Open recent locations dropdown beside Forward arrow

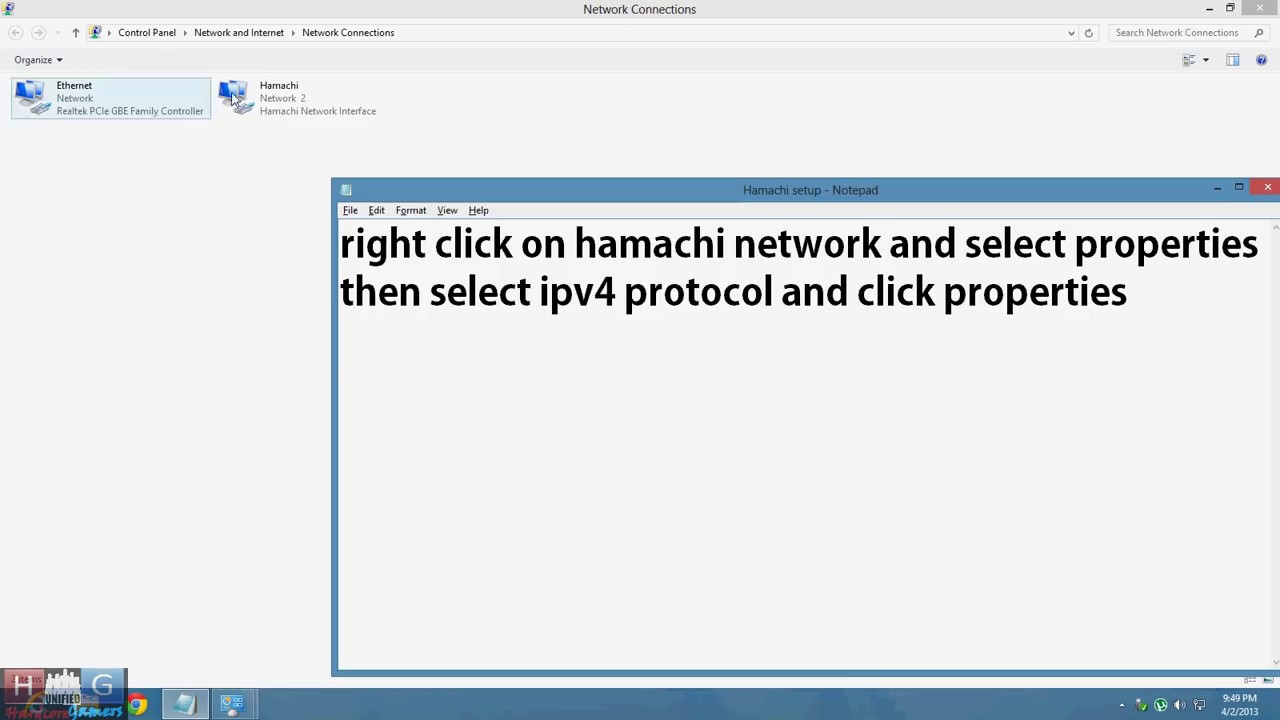56,33
